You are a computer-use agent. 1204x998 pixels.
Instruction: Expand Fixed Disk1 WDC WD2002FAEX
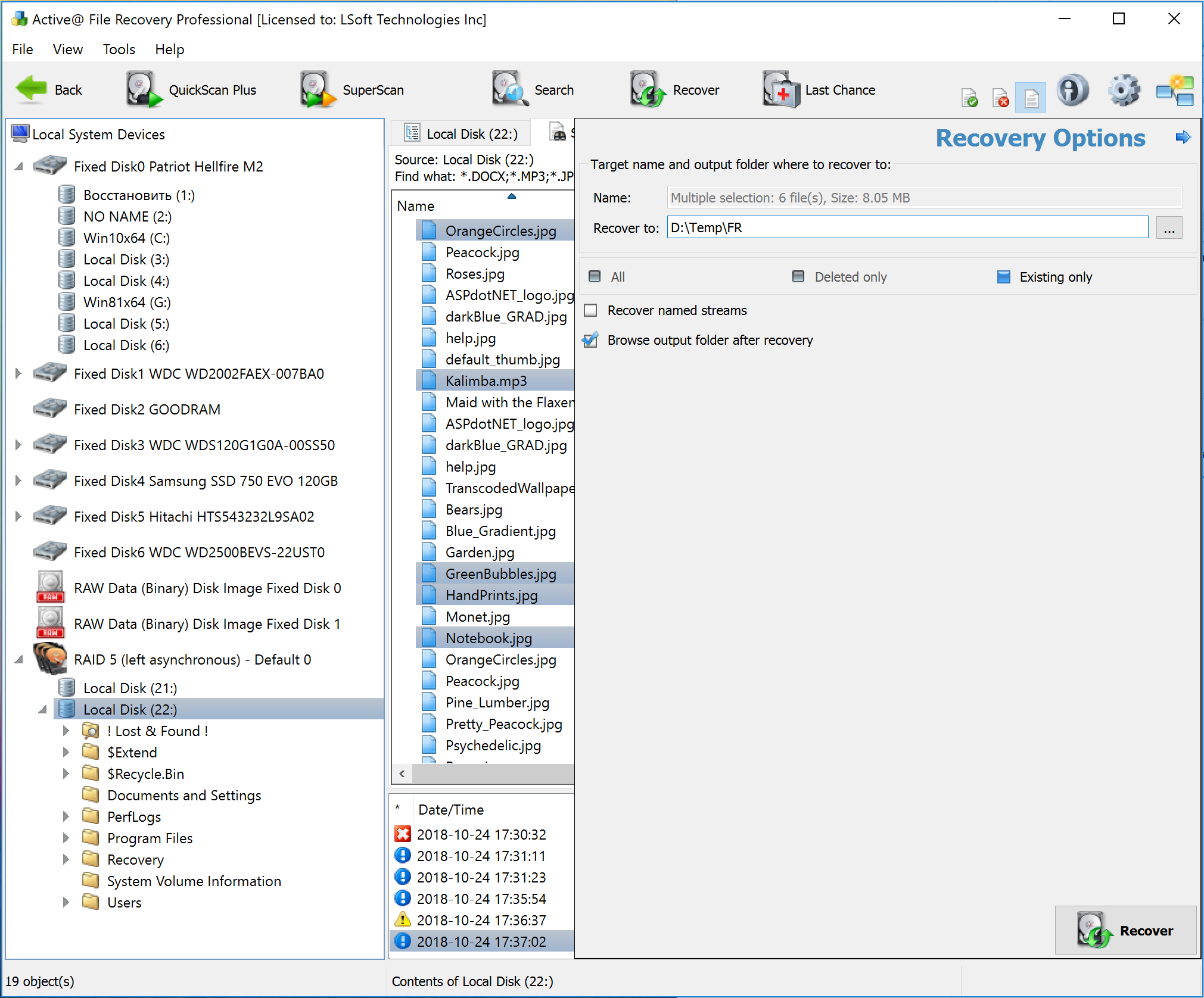[18, 374]
